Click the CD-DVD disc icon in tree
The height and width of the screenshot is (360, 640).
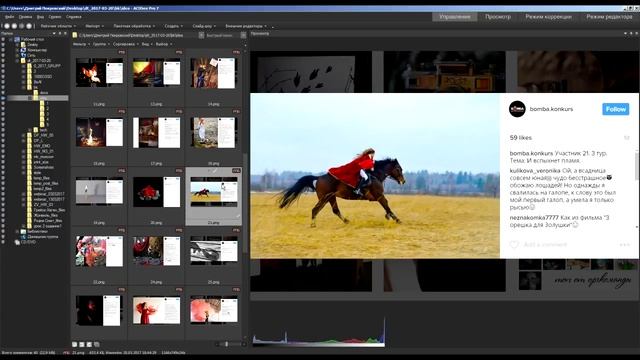coord(17,242)
